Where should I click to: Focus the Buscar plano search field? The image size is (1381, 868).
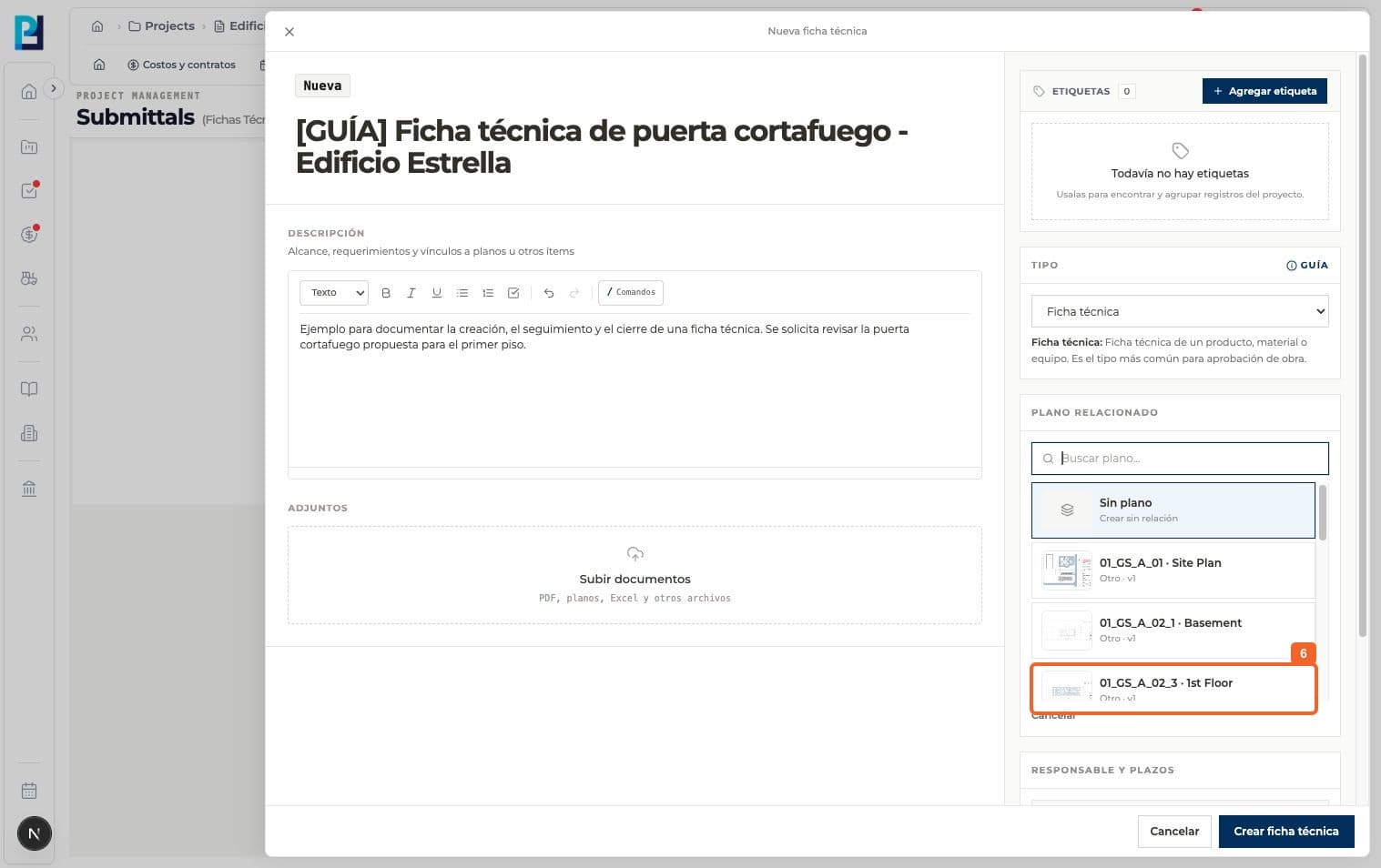(1180, 459)
